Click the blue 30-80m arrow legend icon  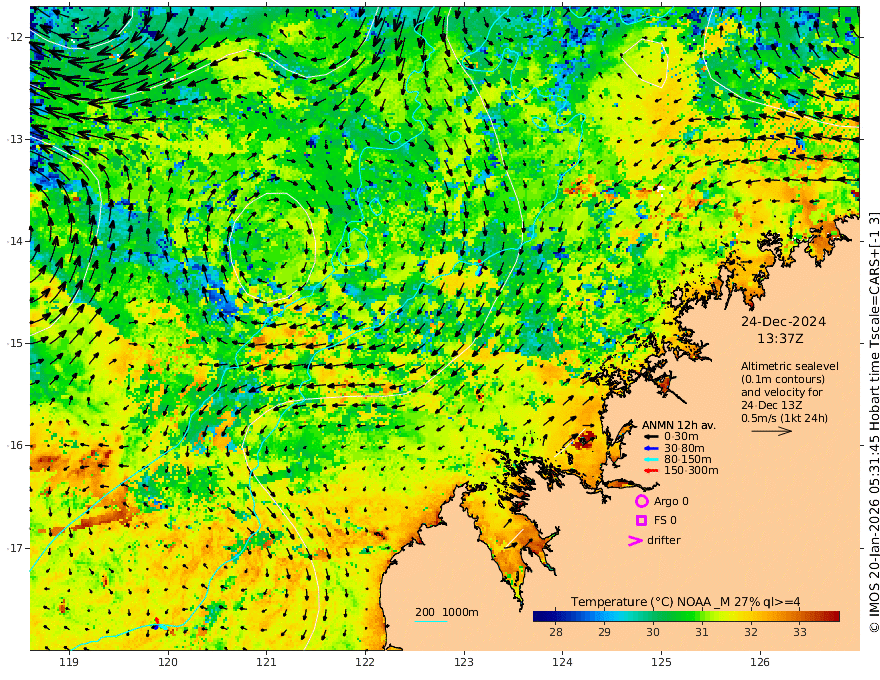pos(650,448)
